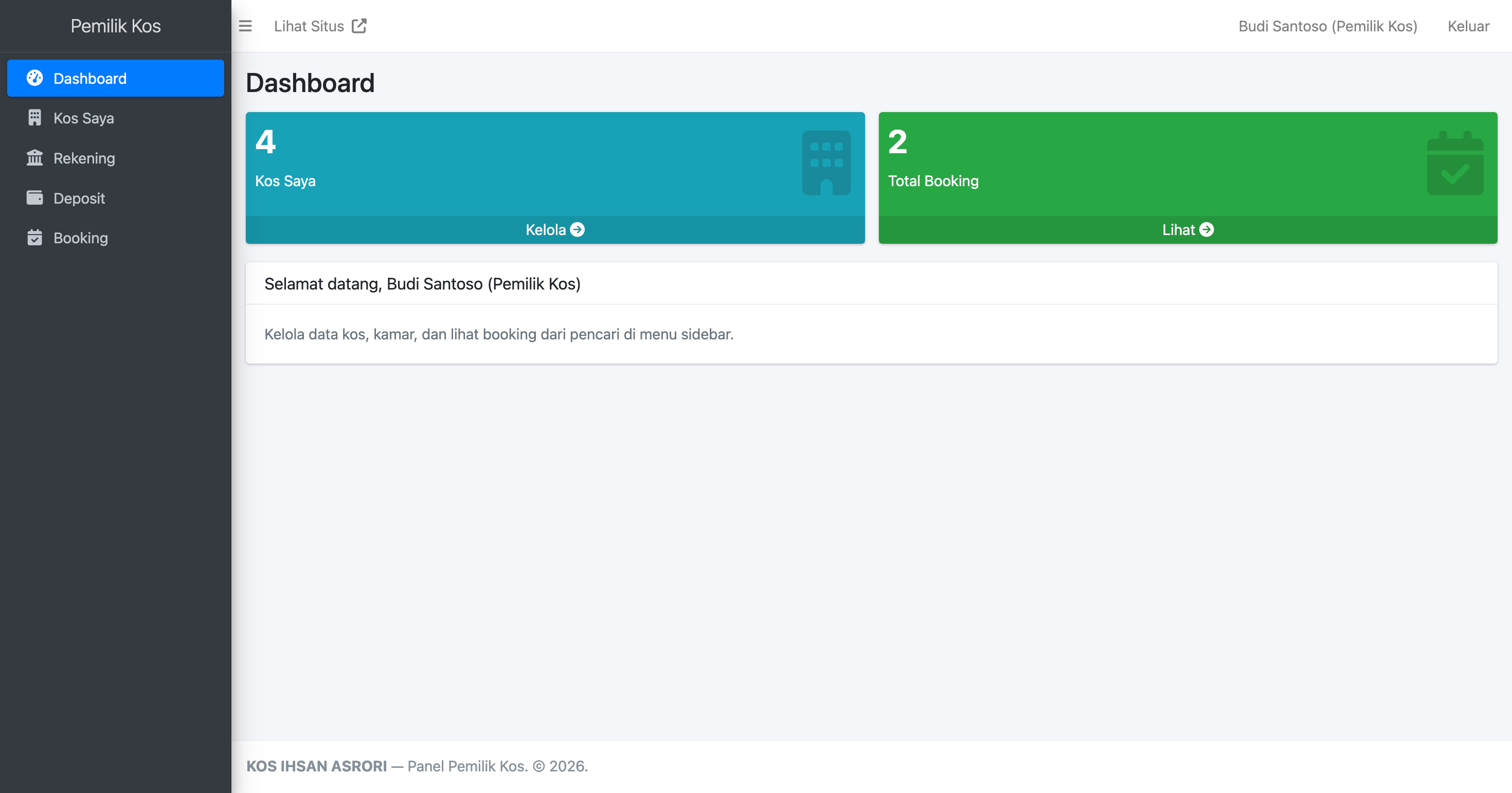1512x793 pixels.
Task: Toggle the sidebar with the hamburger icon
Action: [x=245, y=26]
